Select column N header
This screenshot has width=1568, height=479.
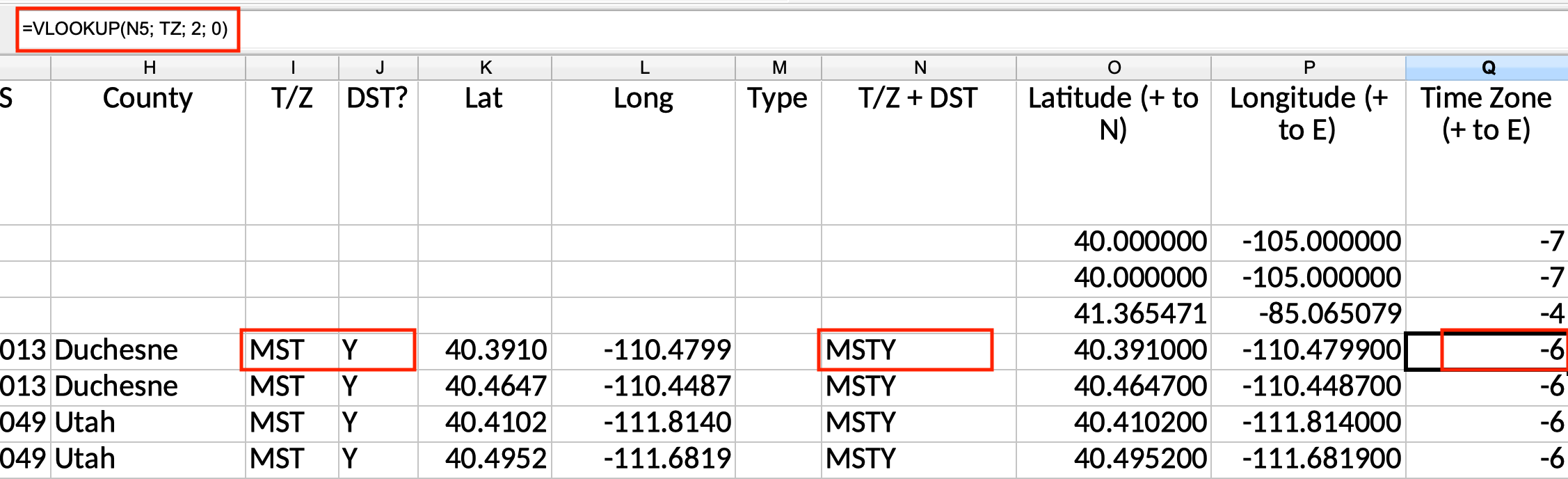click(919, 68)
